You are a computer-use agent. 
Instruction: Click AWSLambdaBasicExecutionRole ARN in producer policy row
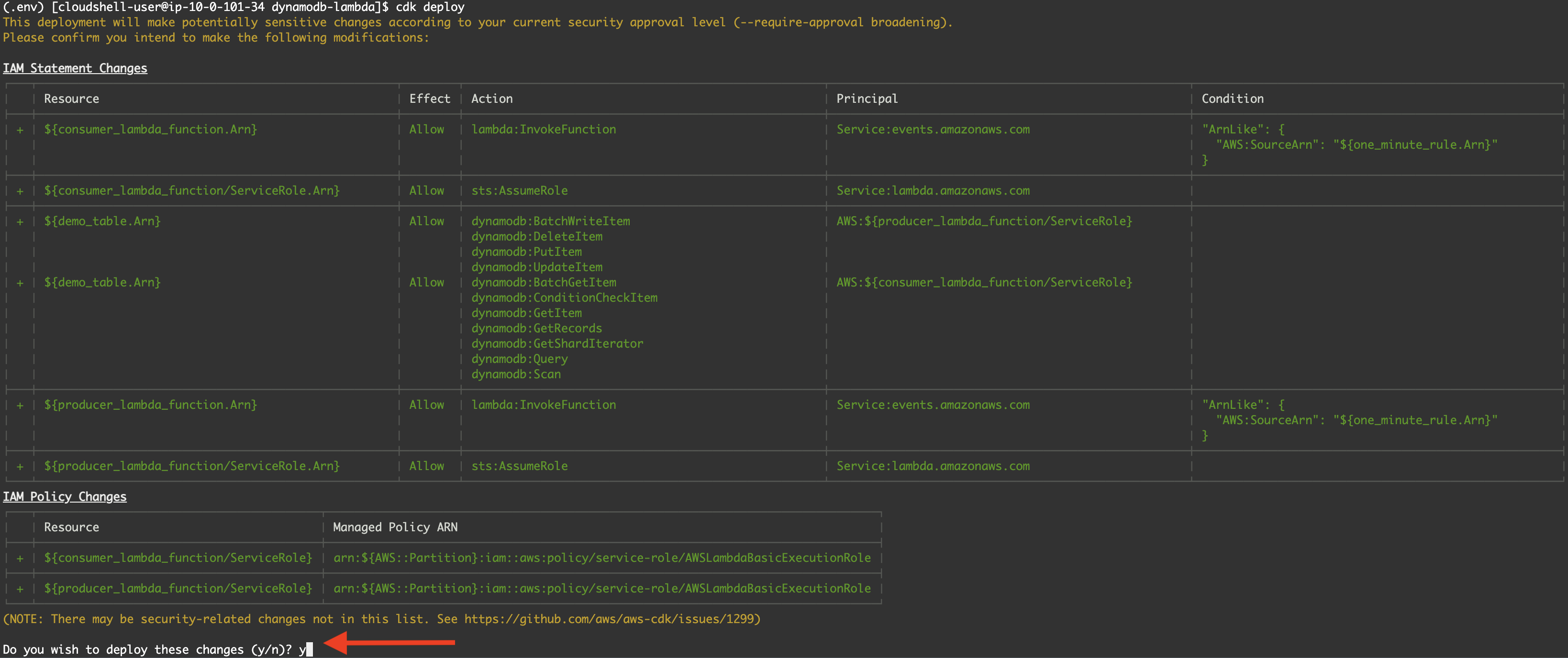(602, 589)
